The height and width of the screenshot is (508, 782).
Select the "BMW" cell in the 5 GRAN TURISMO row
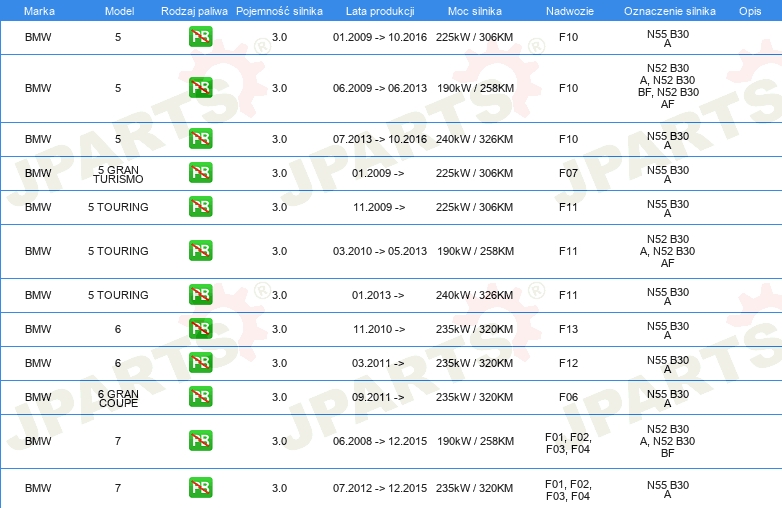point(38,173)
